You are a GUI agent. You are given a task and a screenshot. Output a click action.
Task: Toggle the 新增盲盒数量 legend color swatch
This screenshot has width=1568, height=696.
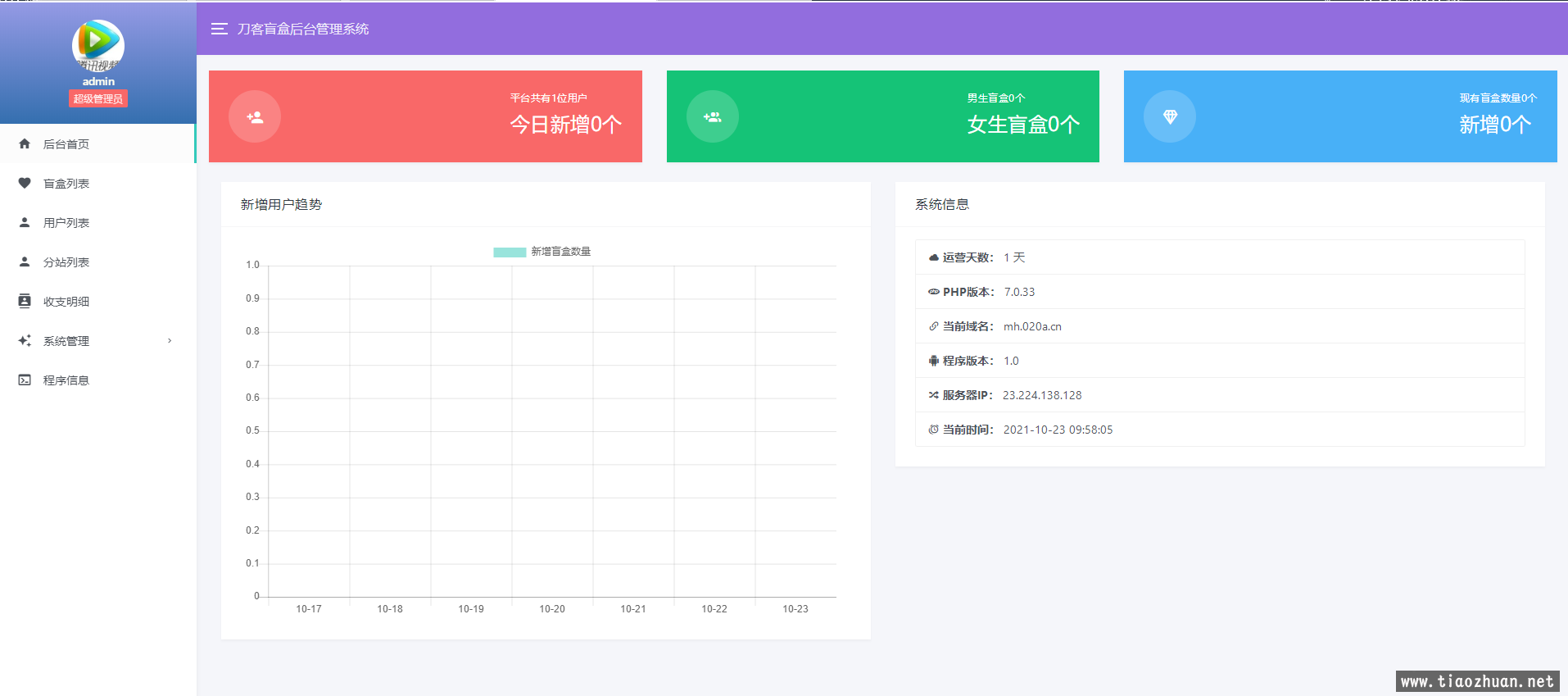point(510,252)
